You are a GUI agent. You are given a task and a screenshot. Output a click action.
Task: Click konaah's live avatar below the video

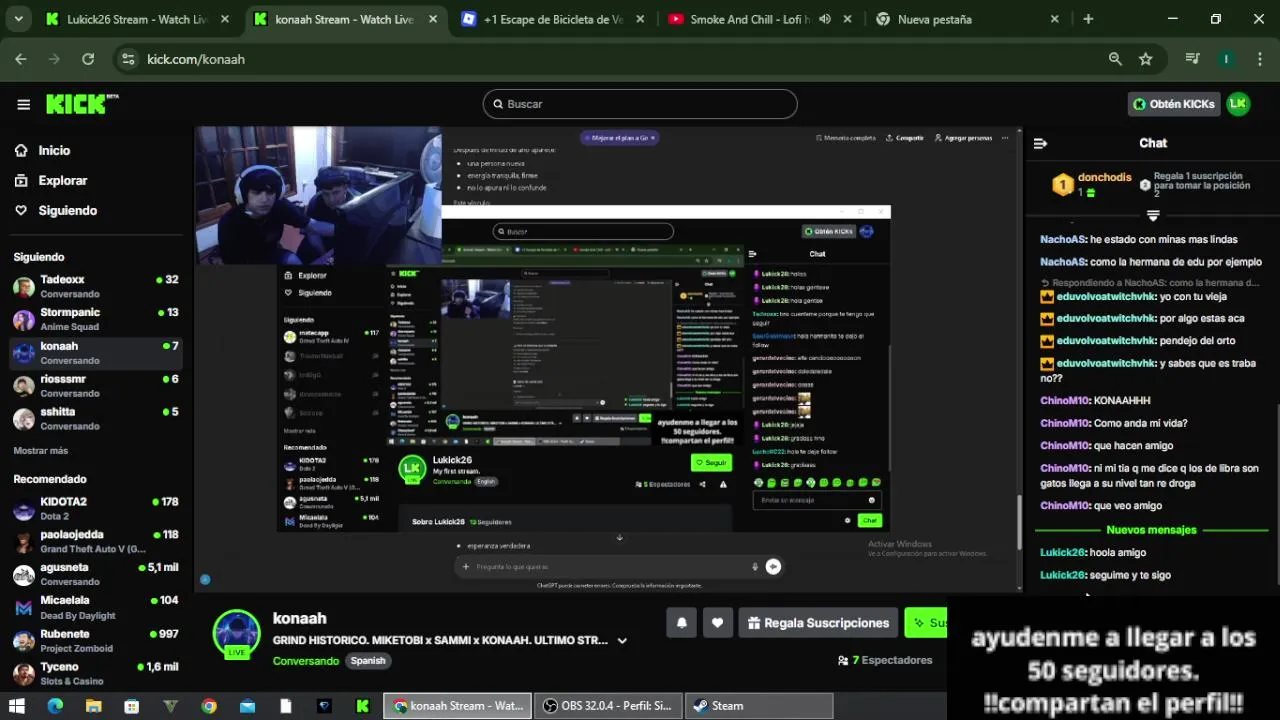point(236,634)
